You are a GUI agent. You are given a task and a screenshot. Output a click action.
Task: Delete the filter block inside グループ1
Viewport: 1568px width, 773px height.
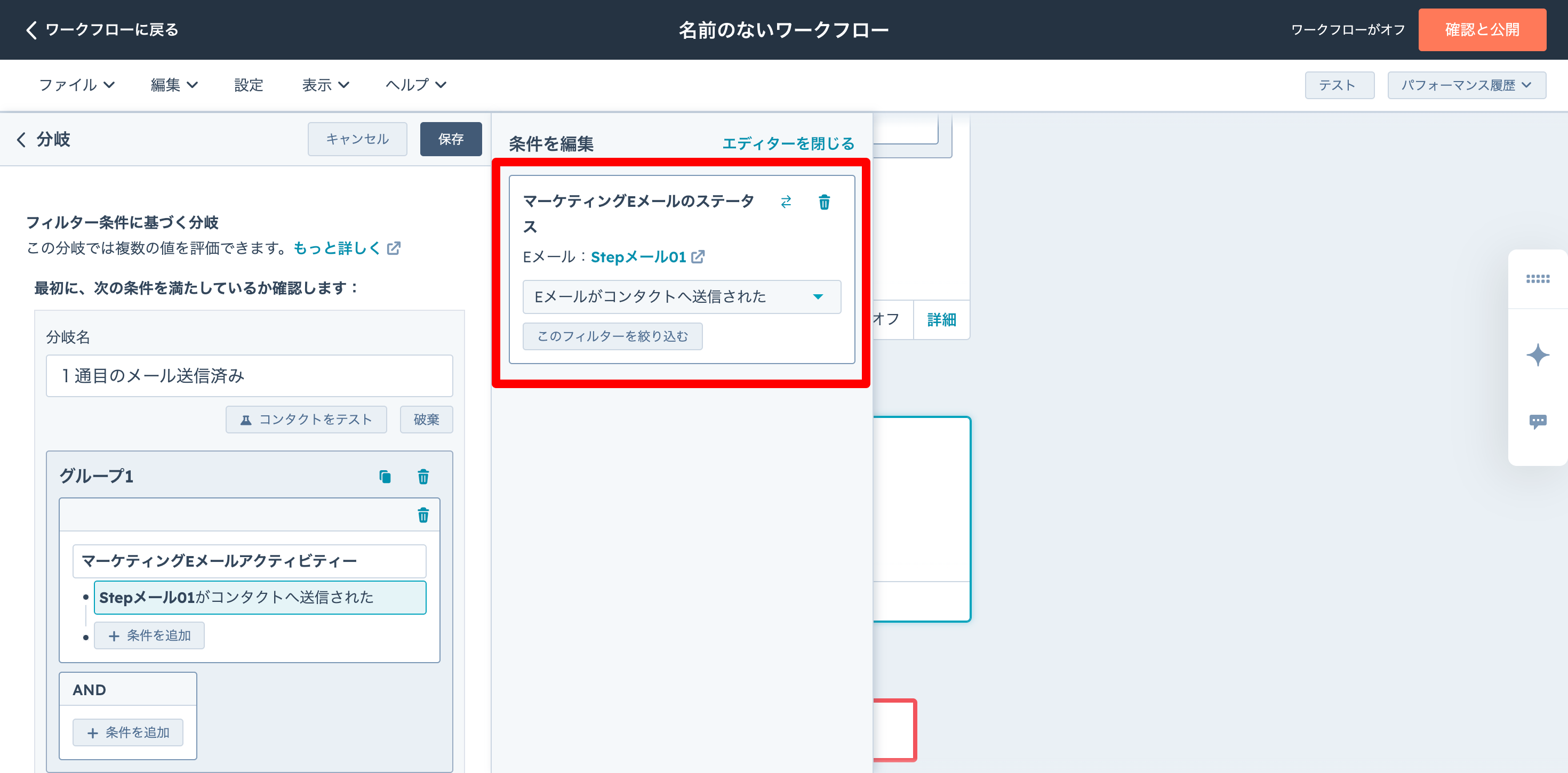(x=423, y=516)
